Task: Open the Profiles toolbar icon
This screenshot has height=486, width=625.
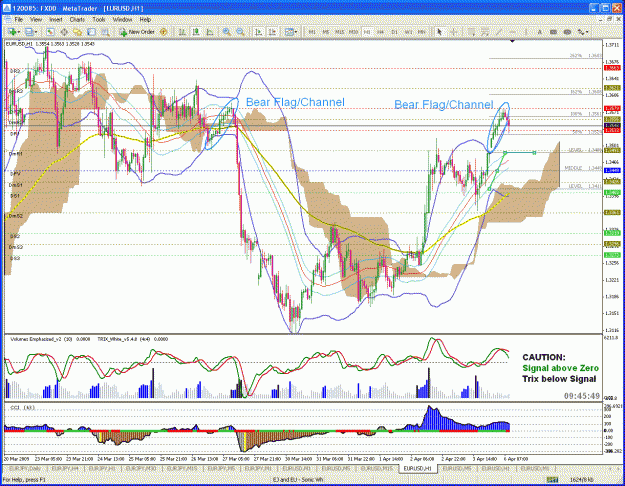Action: click(x=29, y=32)
